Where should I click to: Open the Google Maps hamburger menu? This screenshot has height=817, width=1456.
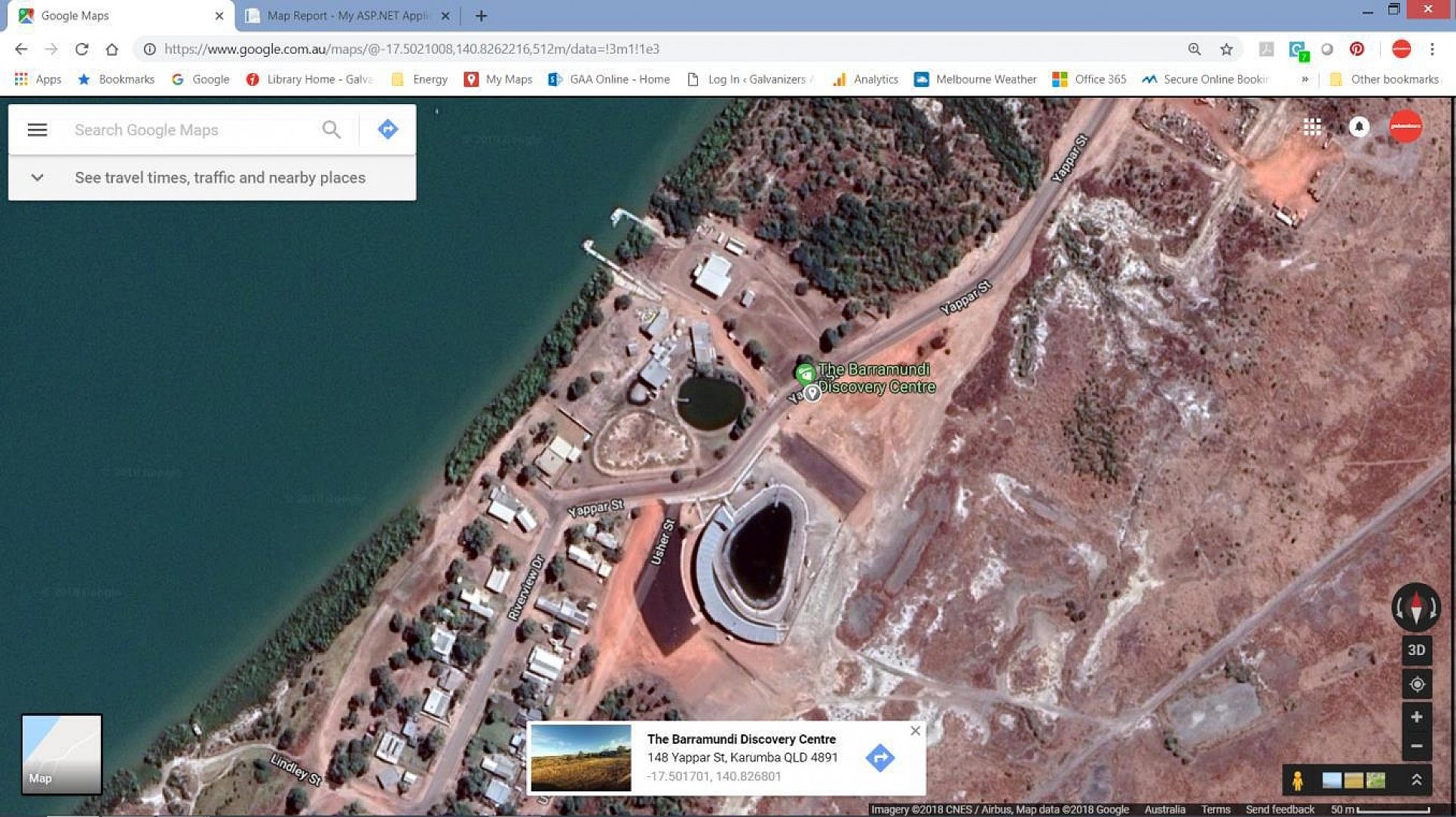coord(37,130)
